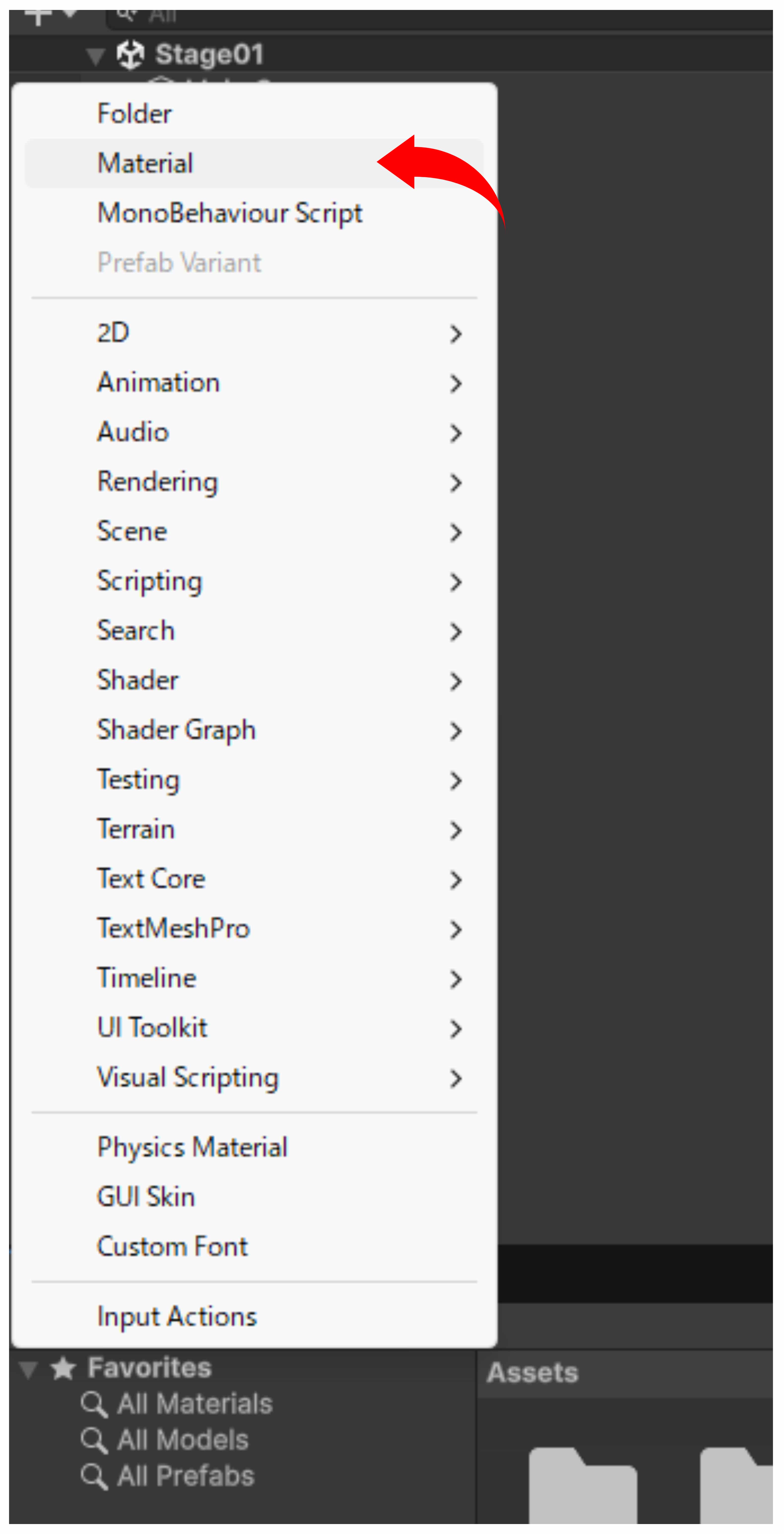Click the search icon beside All Models
This screenshot has width=784, height=1534.
point(94,1440)
